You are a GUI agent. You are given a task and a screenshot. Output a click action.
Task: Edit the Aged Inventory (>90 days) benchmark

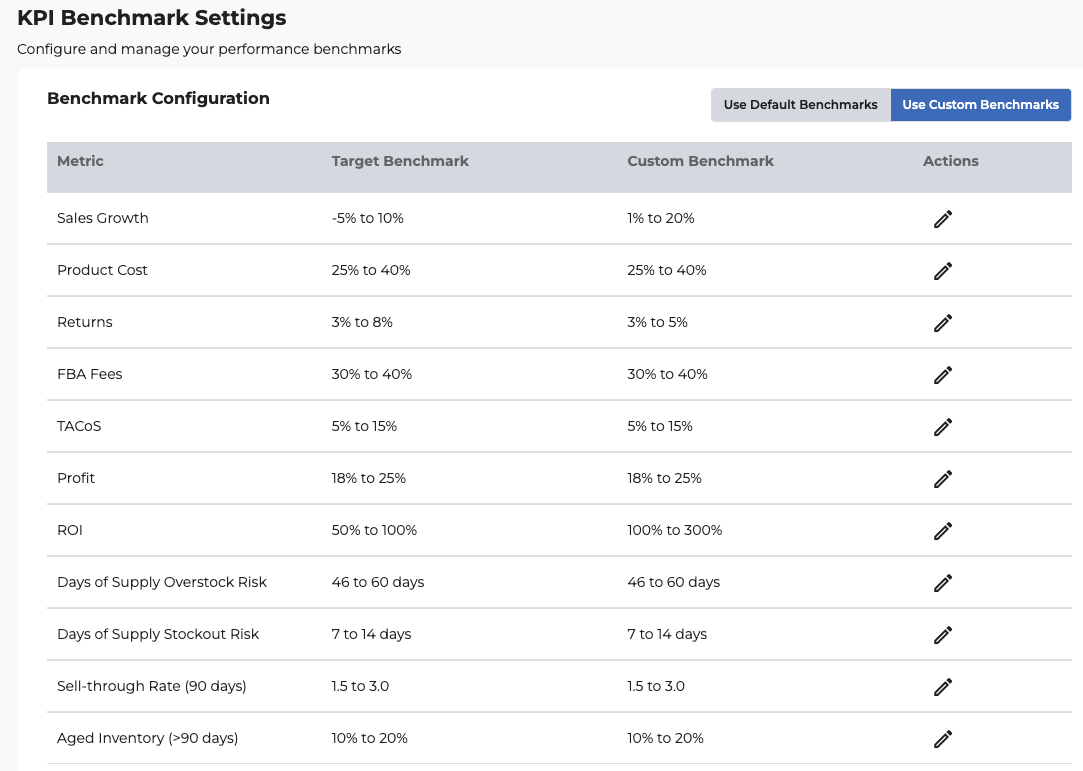[x=942, y=739]
